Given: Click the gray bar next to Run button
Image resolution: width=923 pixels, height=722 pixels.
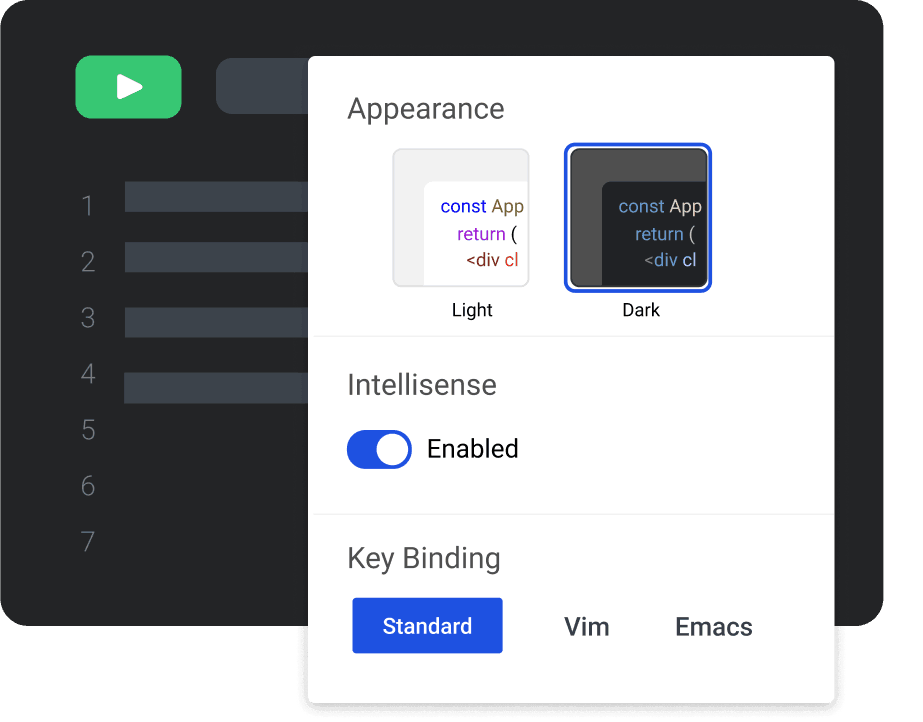Looking at the screenshot, I should (x=262, y=86).
